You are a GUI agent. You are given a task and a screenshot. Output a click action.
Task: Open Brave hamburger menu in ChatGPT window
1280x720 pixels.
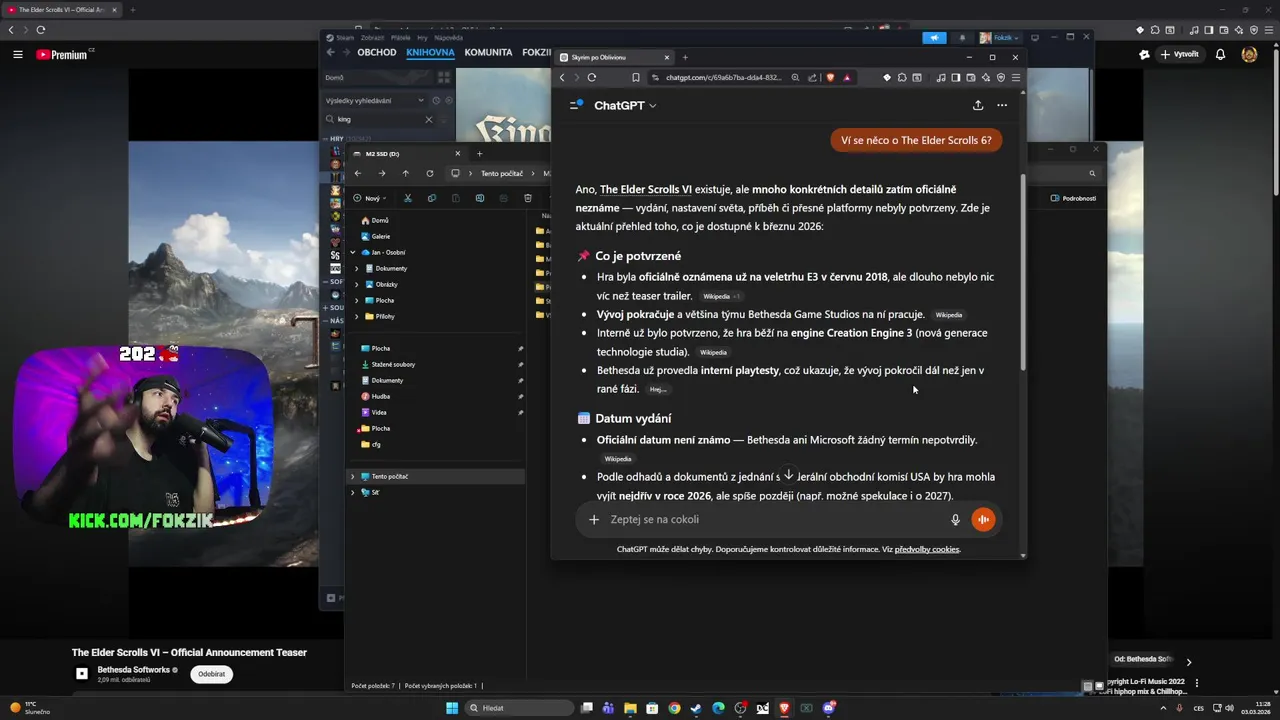coord(1016,77)
